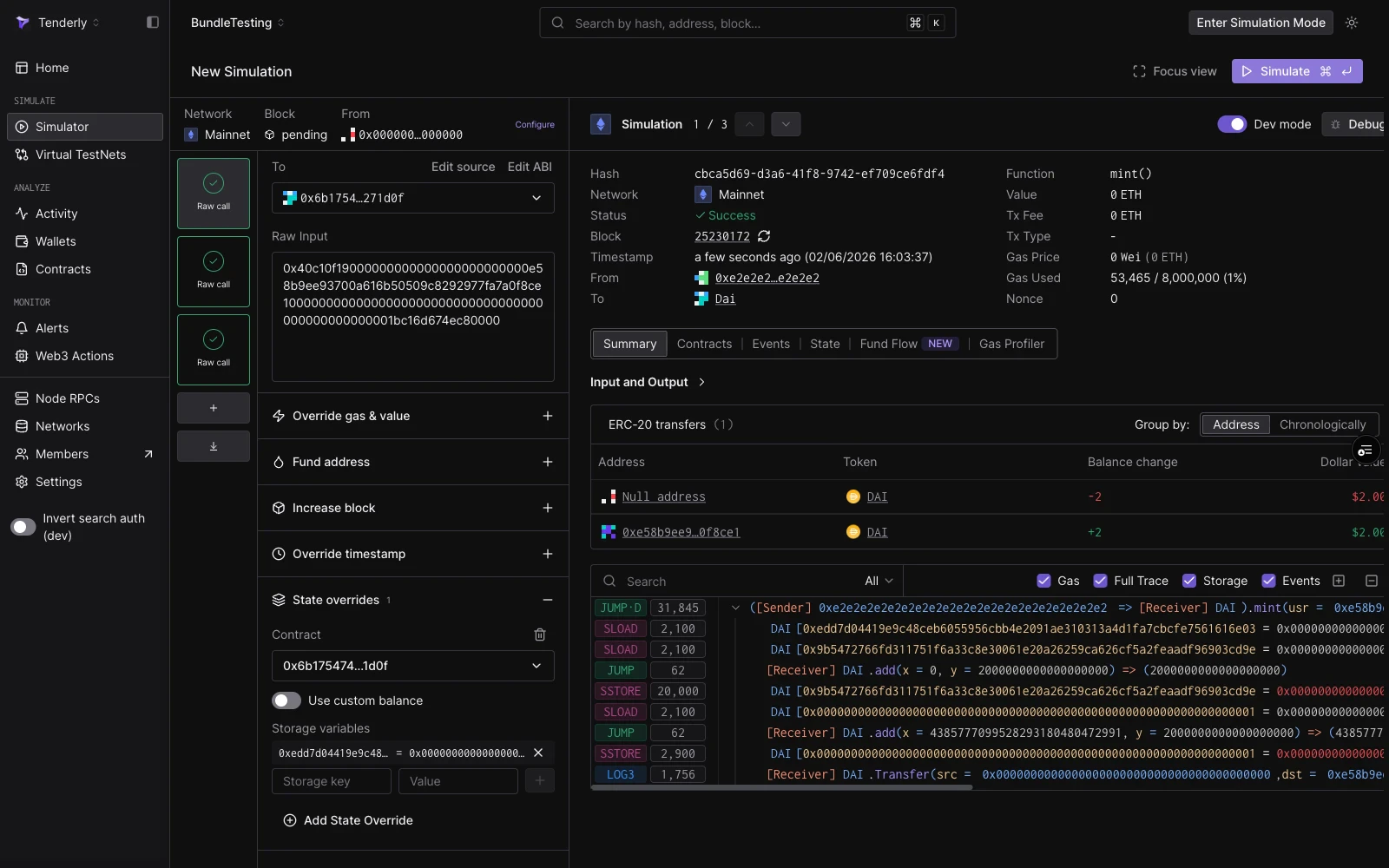Image resolution: width=1389 pixels, height=868 pixels.
Task: Uncheck the Gas checkbox
Action: pos(1043,581)
